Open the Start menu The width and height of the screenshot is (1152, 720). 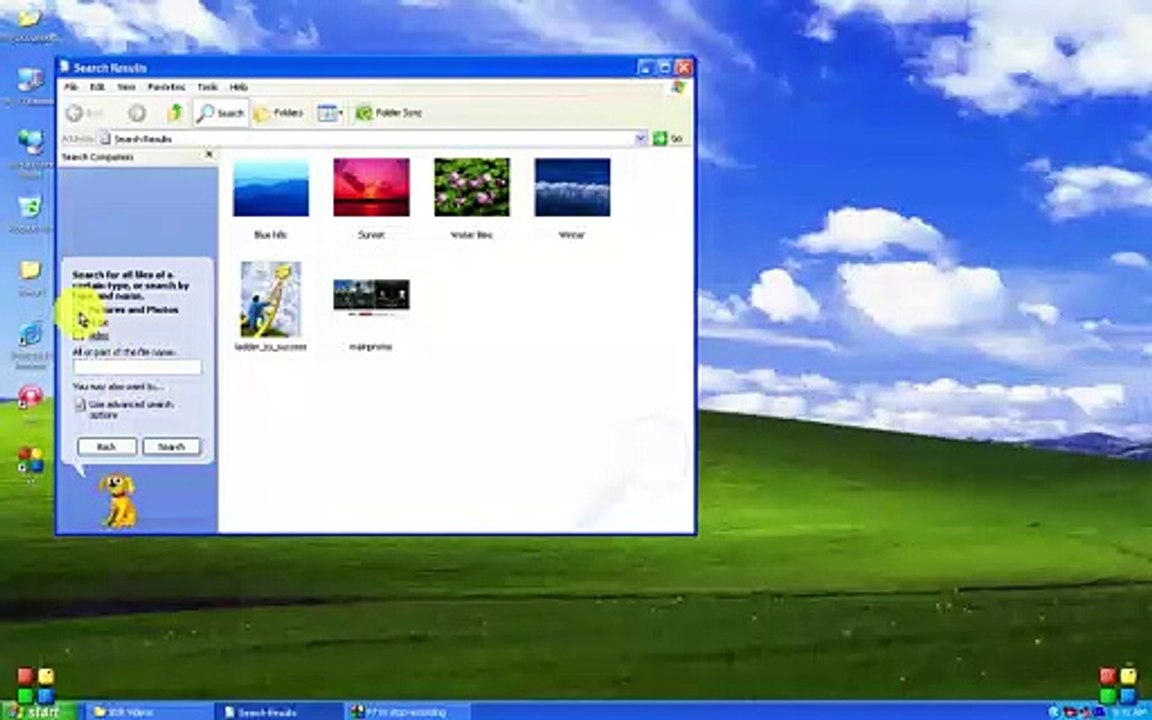point(38,711)
